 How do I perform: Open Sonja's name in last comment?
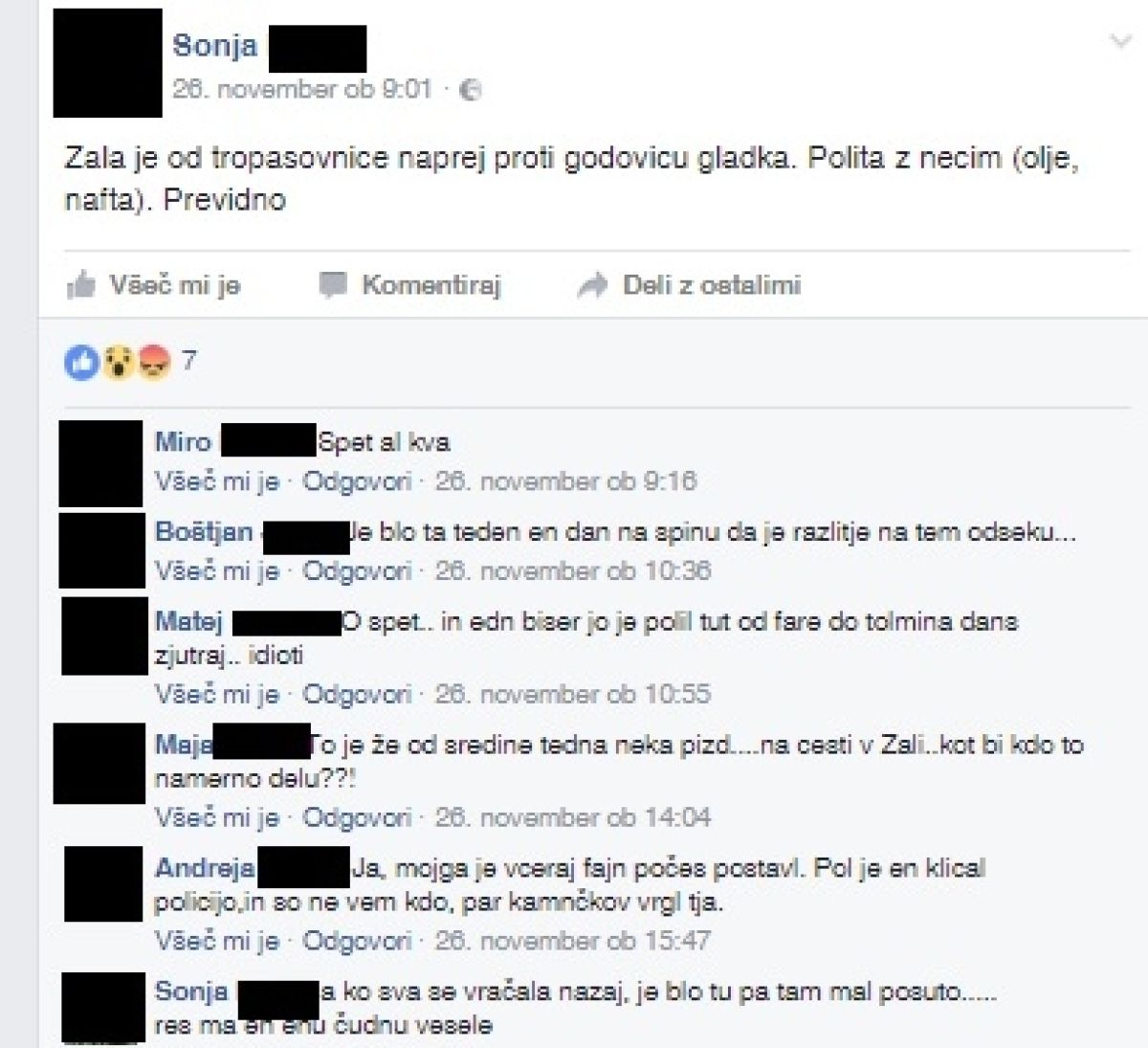191,992
